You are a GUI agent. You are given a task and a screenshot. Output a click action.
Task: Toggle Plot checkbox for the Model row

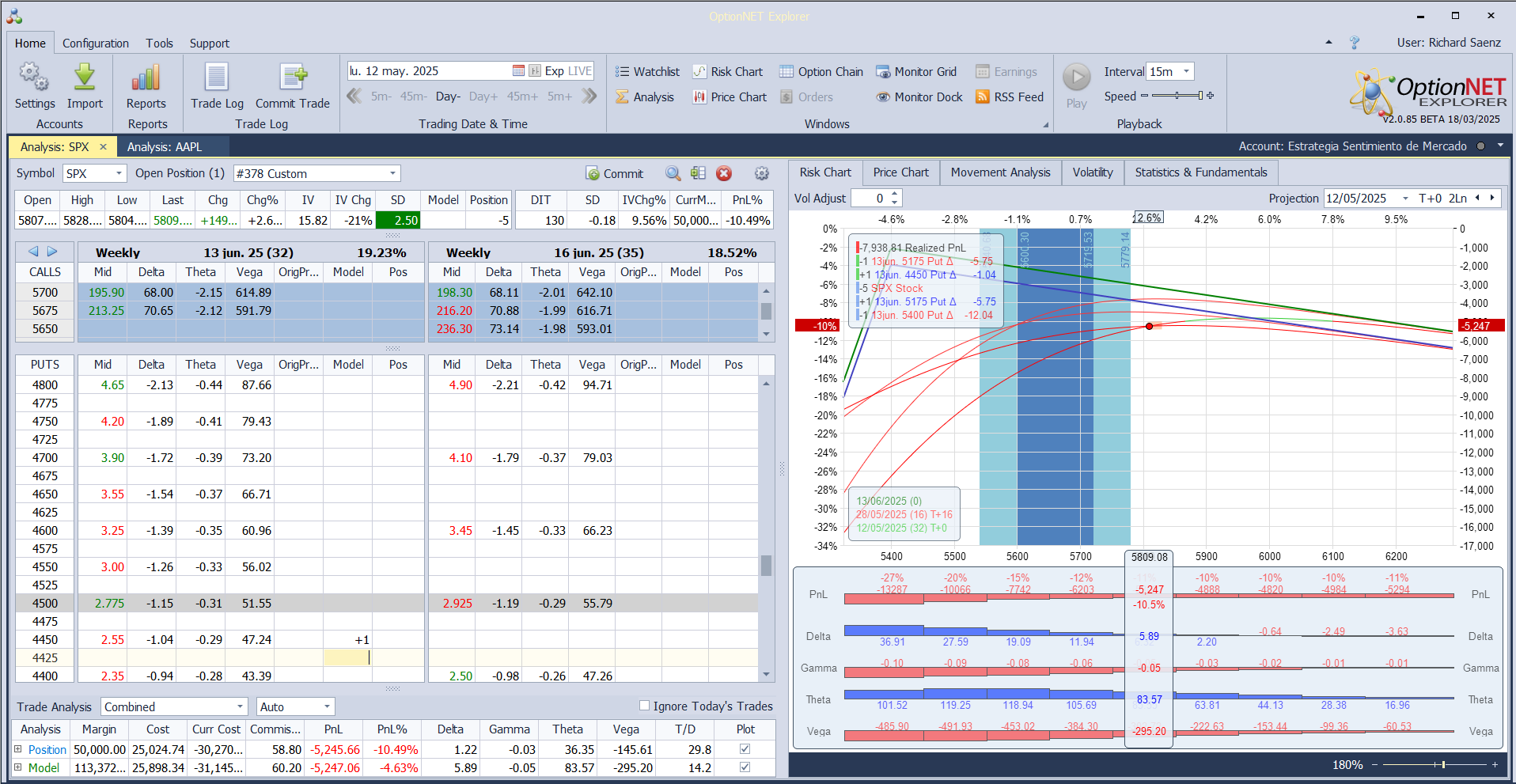745,767
